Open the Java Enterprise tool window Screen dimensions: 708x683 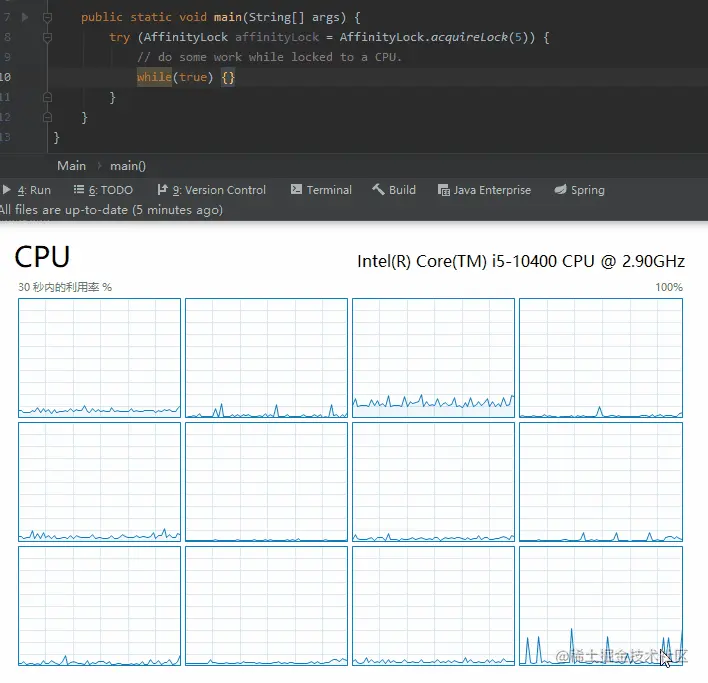pyautogui.click(x=484, y=190)
